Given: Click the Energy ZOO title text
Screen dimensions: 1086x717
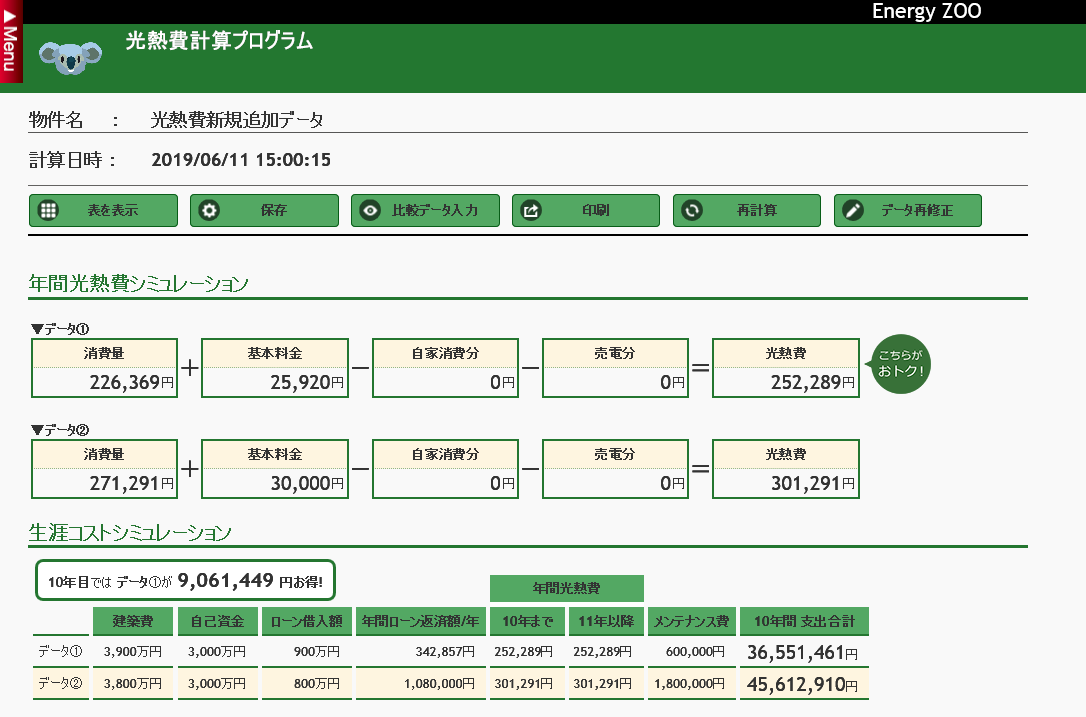Looking at the screenshot, I should click(926, 11).
